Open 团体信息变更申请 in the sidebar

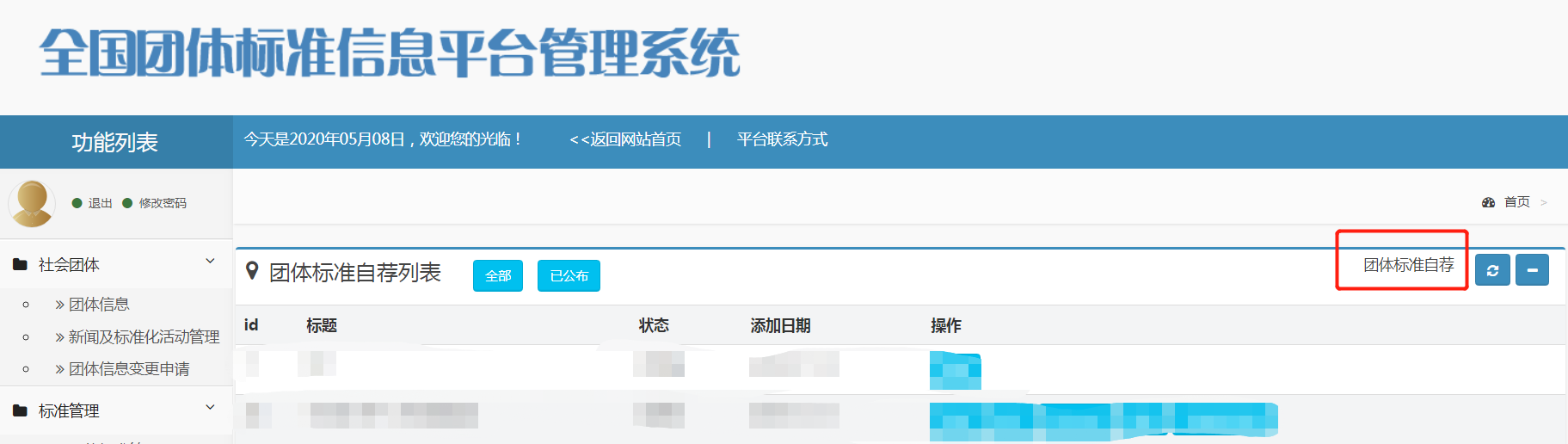point(128,369)
